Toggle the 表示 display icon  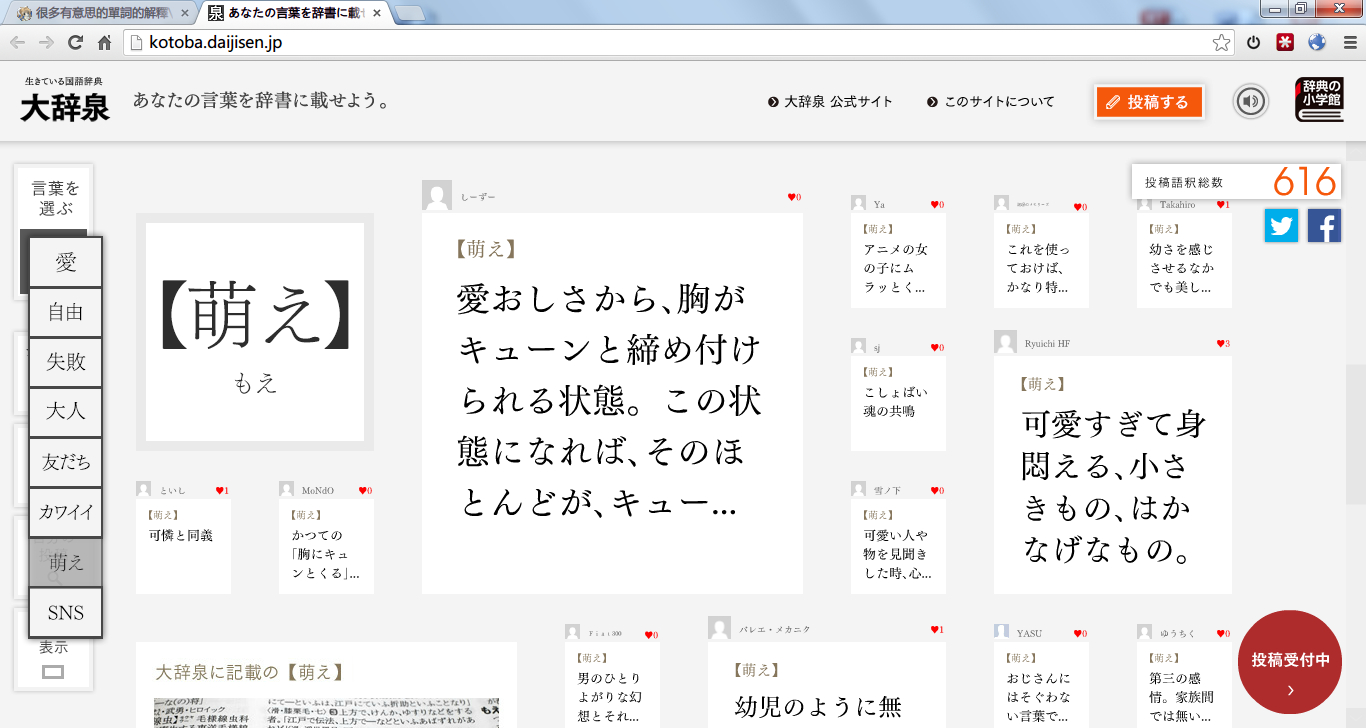(53, 672)
